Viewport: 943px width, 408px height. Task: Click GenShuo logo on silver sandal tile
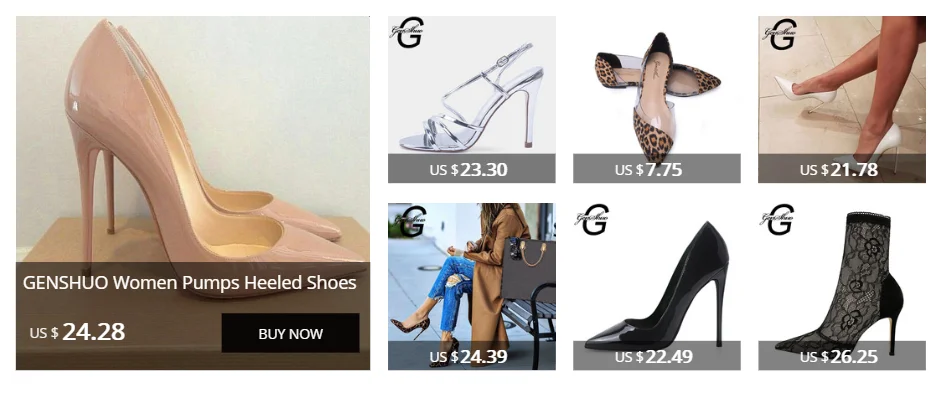tap(407, 33)
